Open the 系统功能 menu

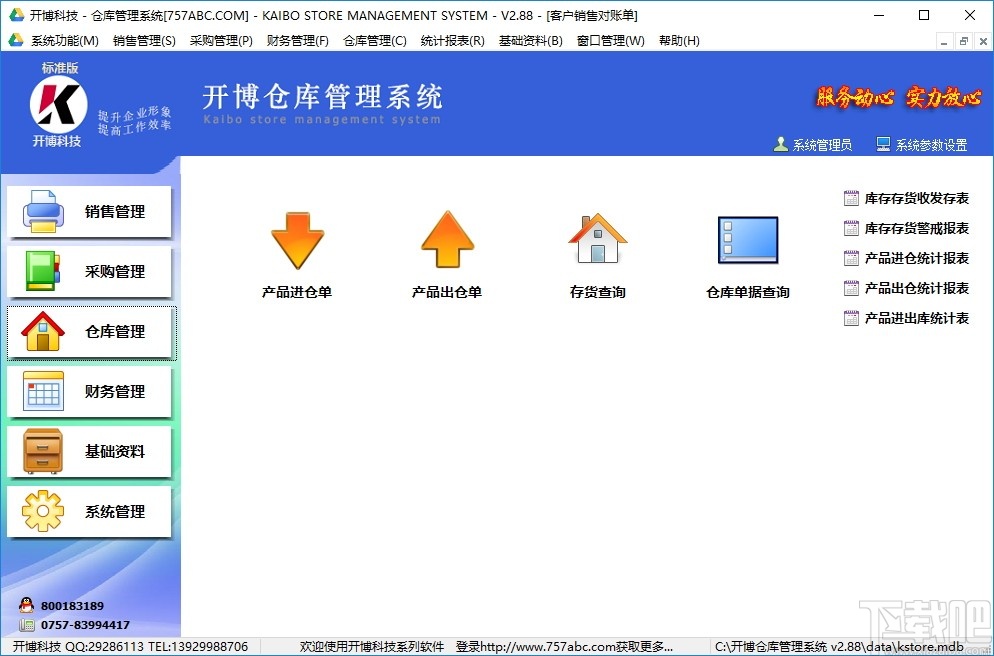pyautogui.click(x=61, y=40)
